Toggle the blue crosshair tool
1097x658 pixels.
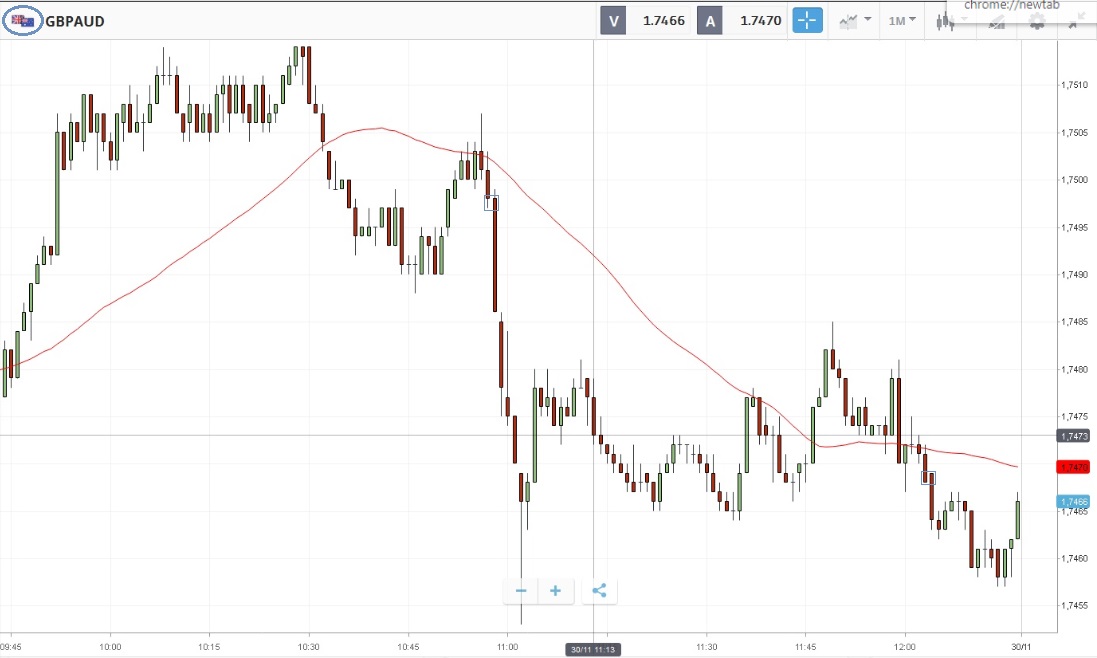(807, 20)
